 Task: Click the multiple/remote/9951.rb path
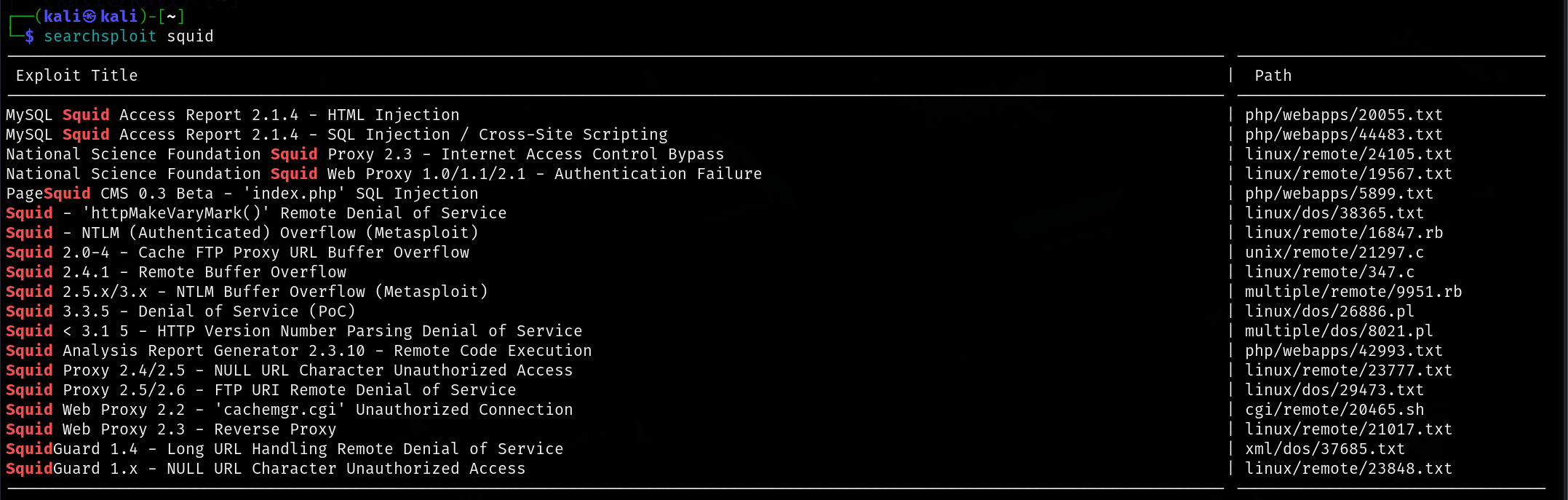1353,292
